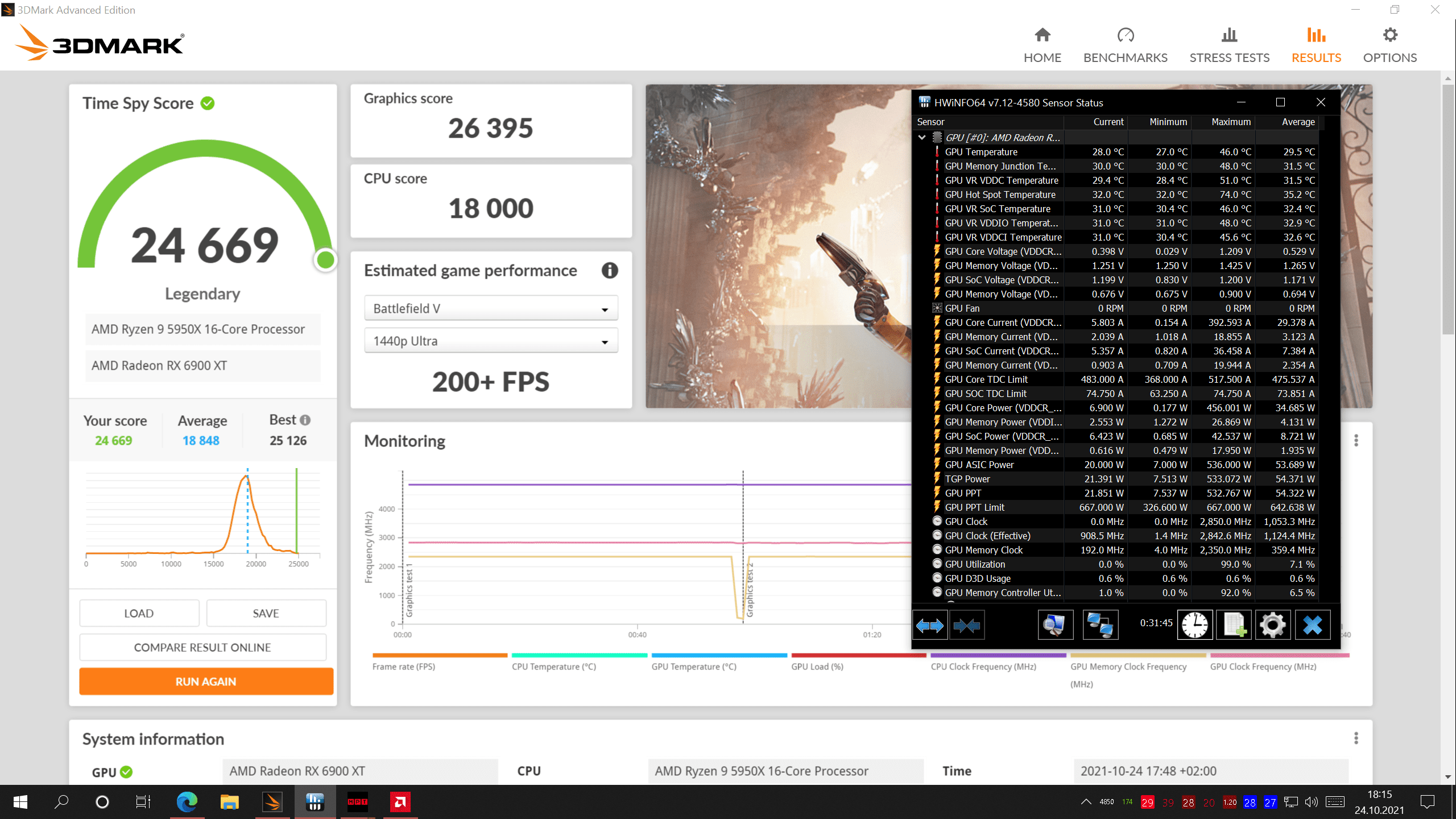Screen dimensions: 1456x819
Task: Click HWiNFO reset clock icon
Action: 1194,625
